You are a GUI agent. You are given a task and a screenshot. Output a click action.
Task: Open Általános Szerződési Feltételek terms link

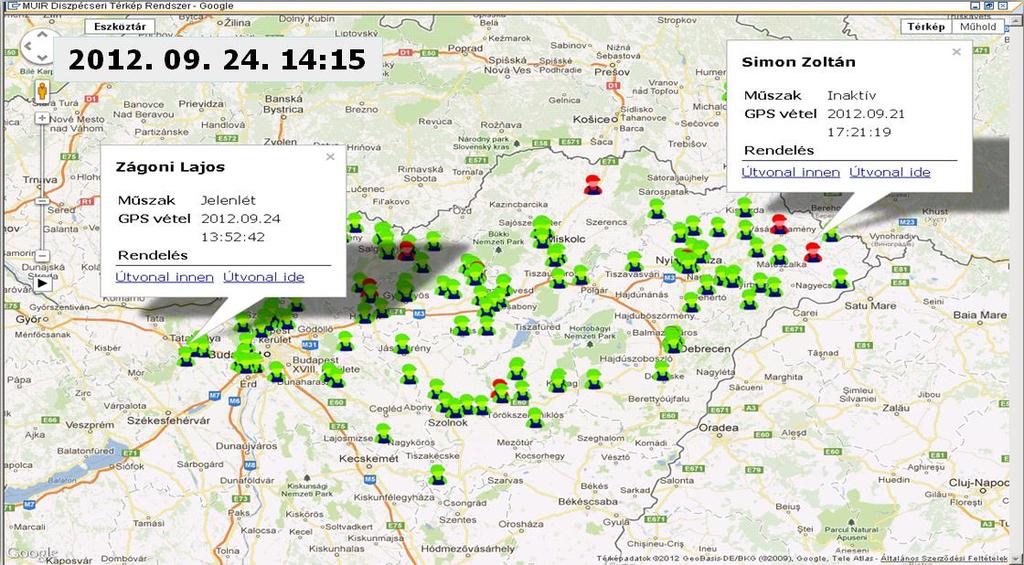tap(944, 558)
